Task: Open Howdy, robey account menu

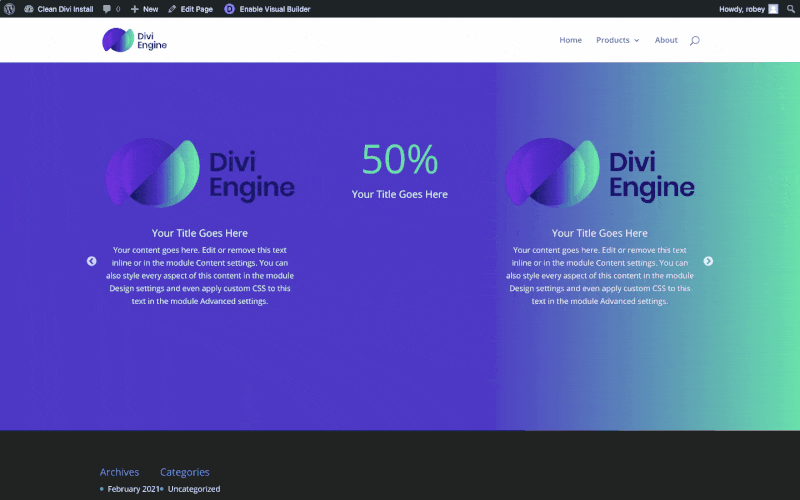Action: pos(748,9)
